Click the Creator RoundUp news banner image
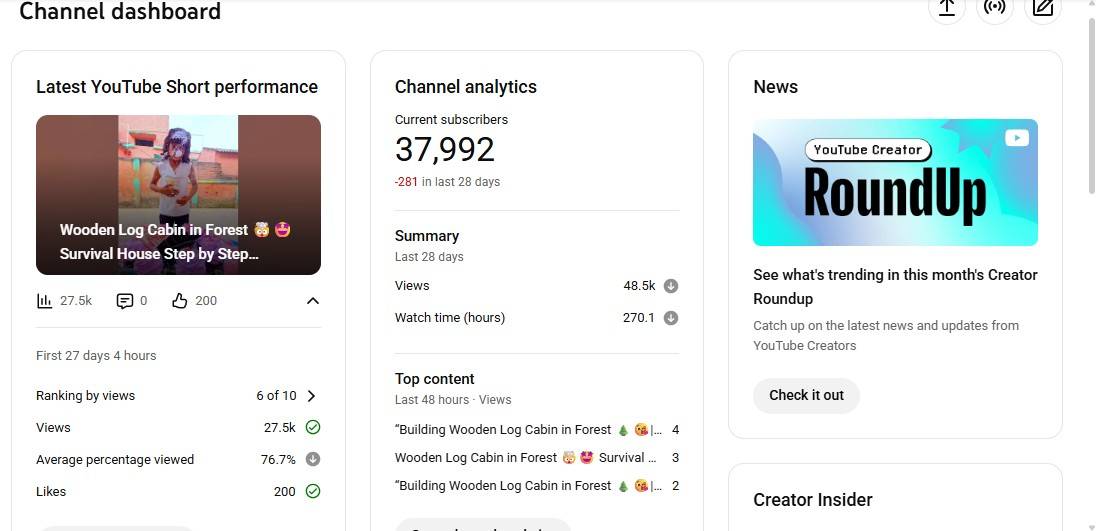The image size is (1096, 531). pos(895,182)
